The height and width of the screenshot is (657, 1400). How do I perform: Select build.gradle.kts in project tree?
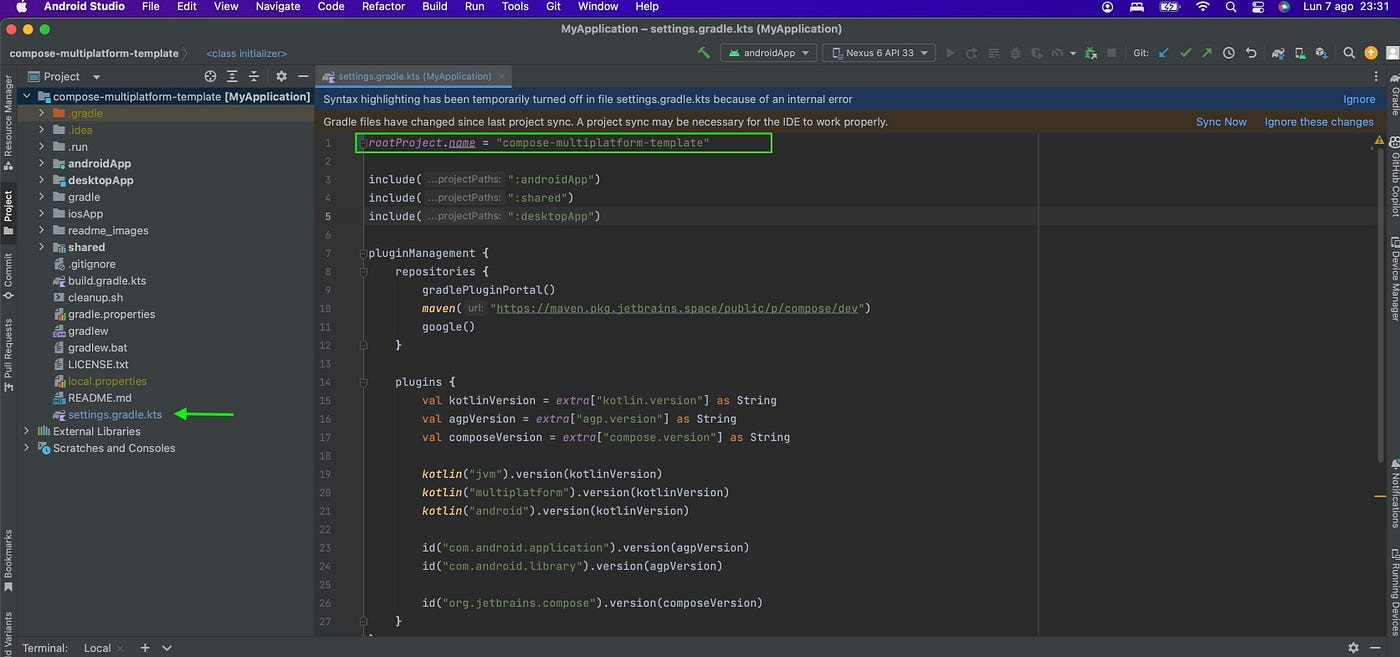(107, 281)
